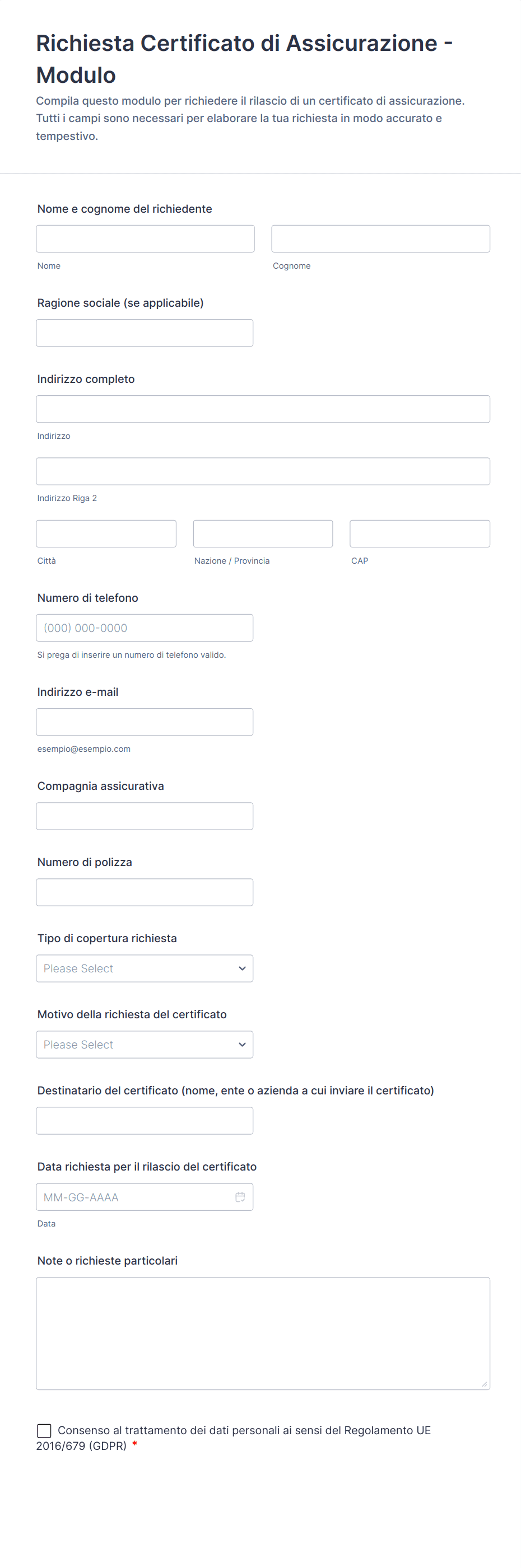Click the Nome input field
Screen dimensions: 521x1568
click(x=145, y=238)
